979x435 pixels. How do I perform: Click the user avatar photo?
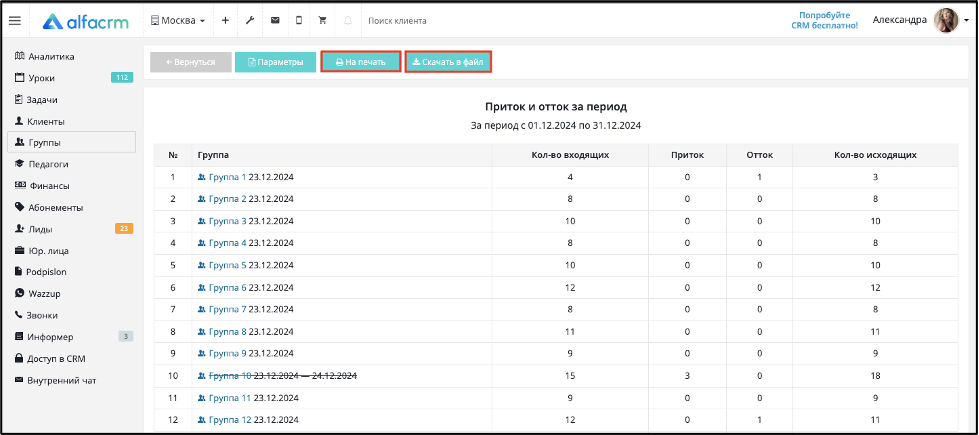point(945,21)
